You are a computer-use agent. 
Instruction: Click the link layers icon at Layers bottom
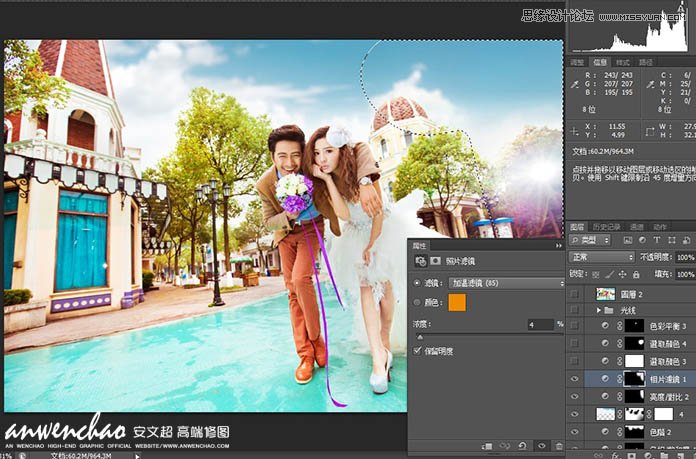point(600,455)
